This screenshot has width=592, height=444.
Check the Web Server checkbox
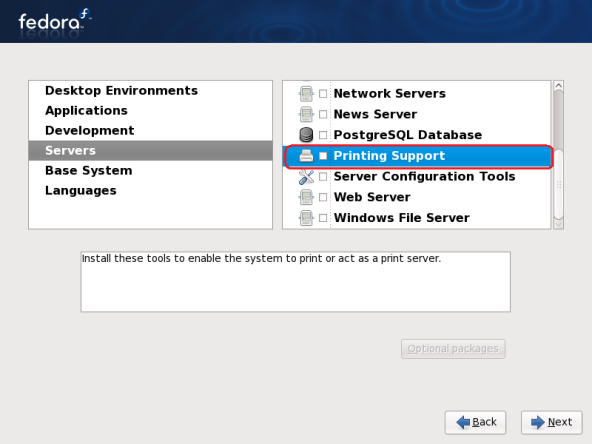click(x=323, y=197)
